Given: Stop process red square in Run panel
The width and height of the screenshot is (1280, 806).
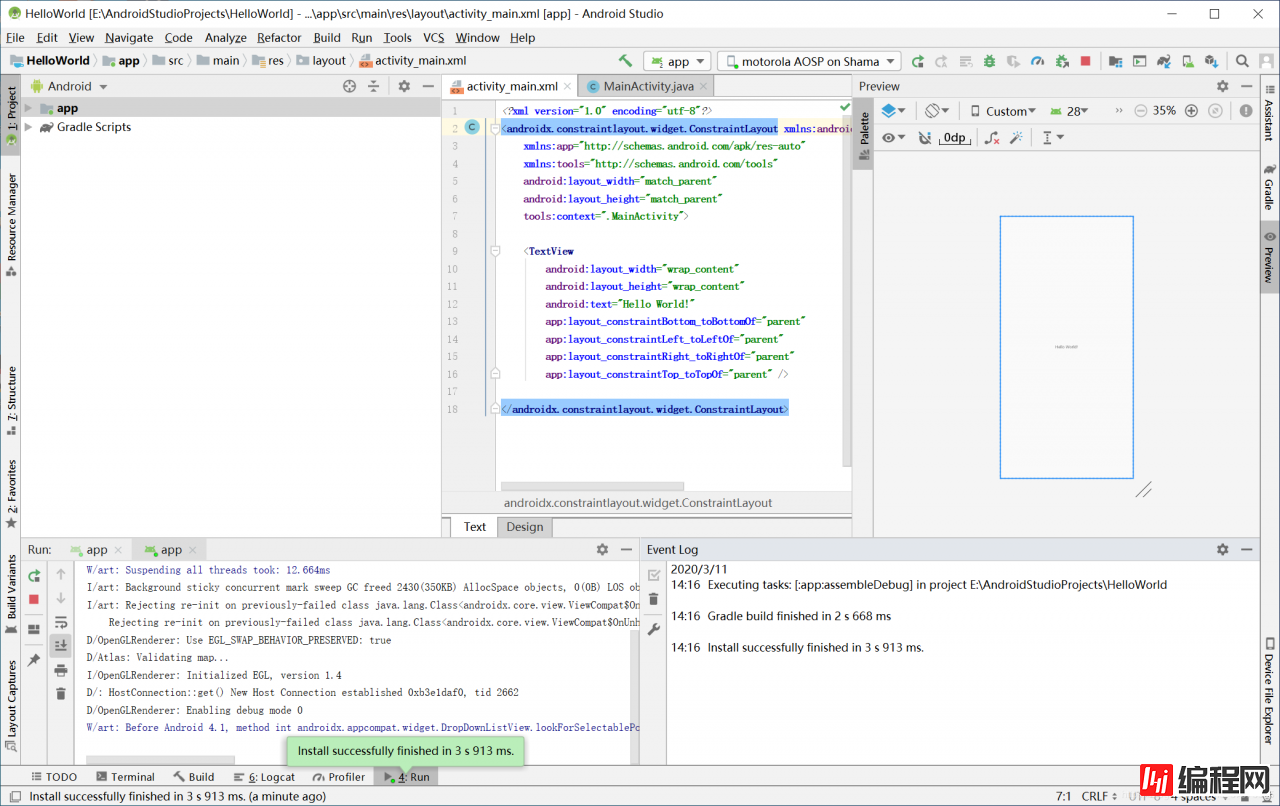Looking at the screenshot, I should point(34,599).
